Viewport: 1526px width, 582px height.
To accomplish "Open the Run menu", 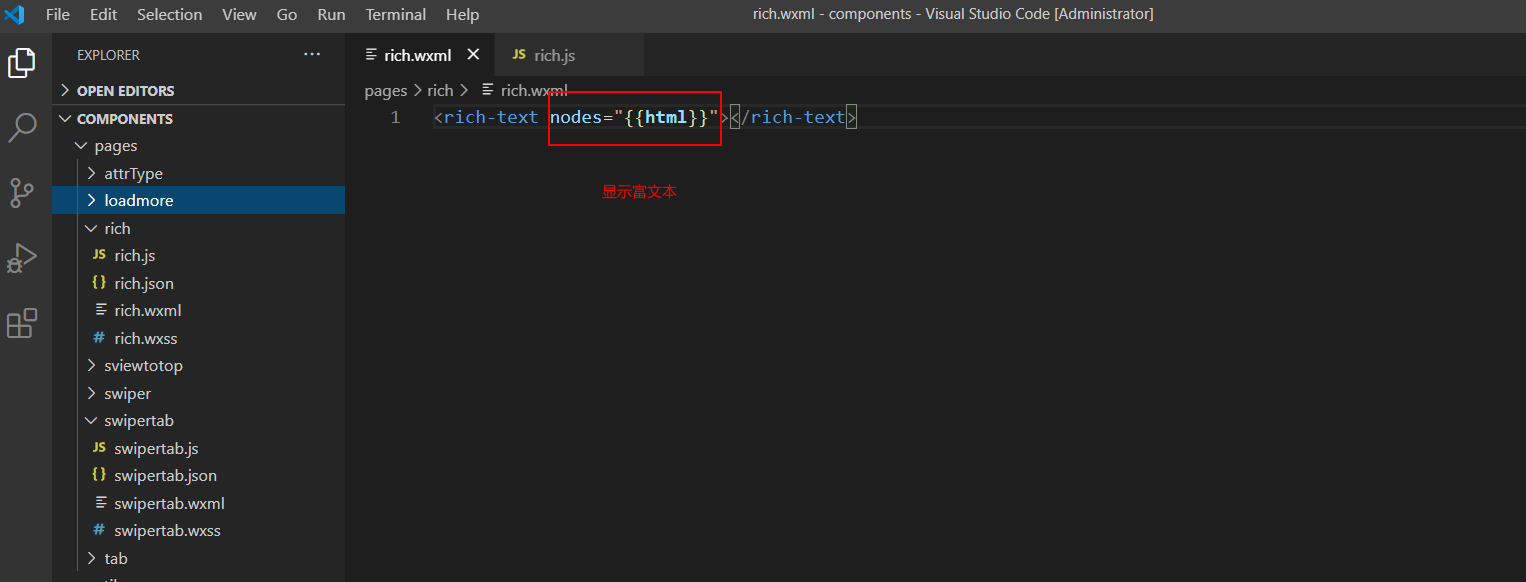I will (x=331, y=14).
